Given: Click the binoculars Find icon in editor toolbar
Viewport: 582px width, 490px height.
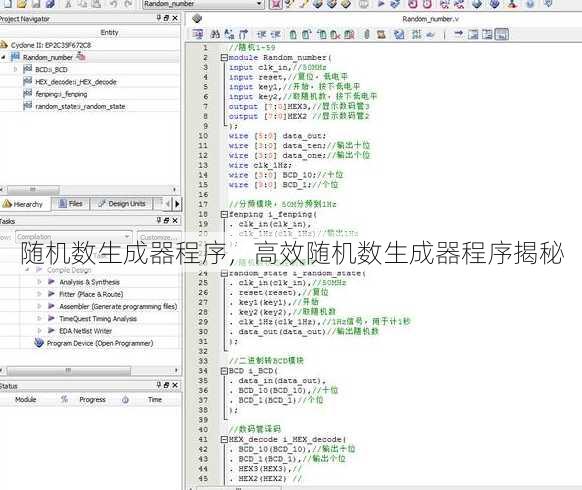Looking at the screenshot, I should click(215, 35).
